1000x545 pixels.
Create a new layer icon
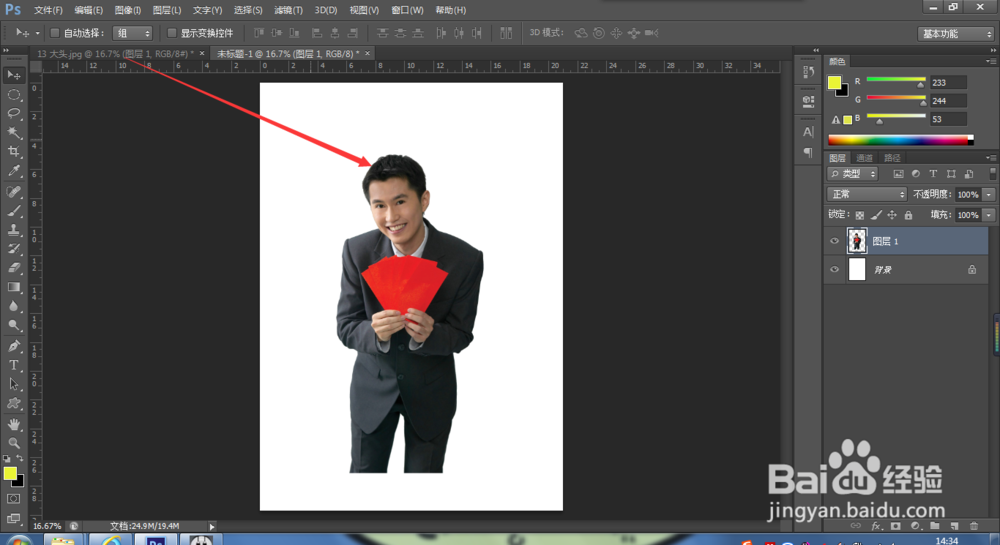(955, 526)
